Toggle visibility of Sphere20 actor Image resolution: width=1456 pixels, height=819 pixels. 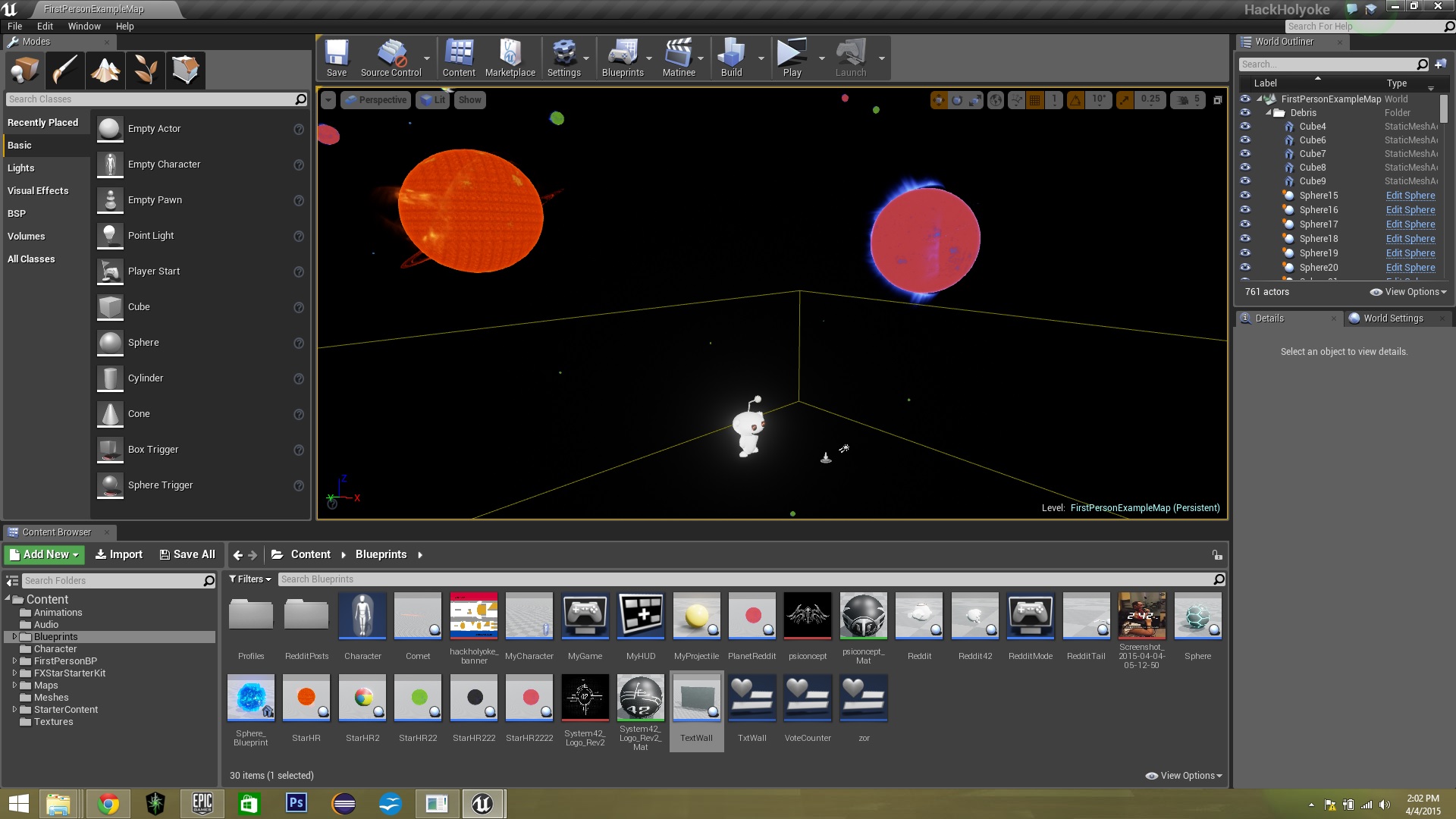coord(1245,268)
